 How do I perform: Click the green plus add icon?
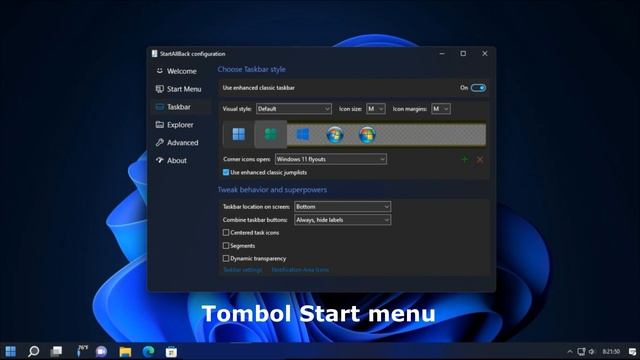click(464, 159)
